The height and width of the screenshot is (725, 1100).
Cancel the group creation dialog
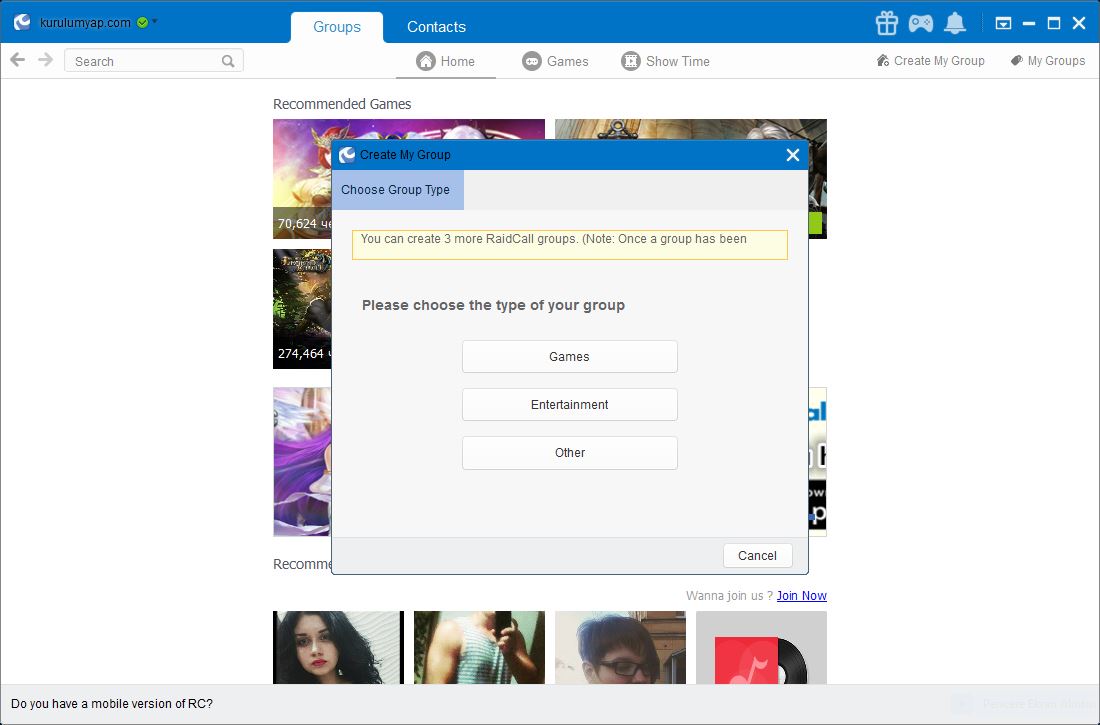coord(758,555)
